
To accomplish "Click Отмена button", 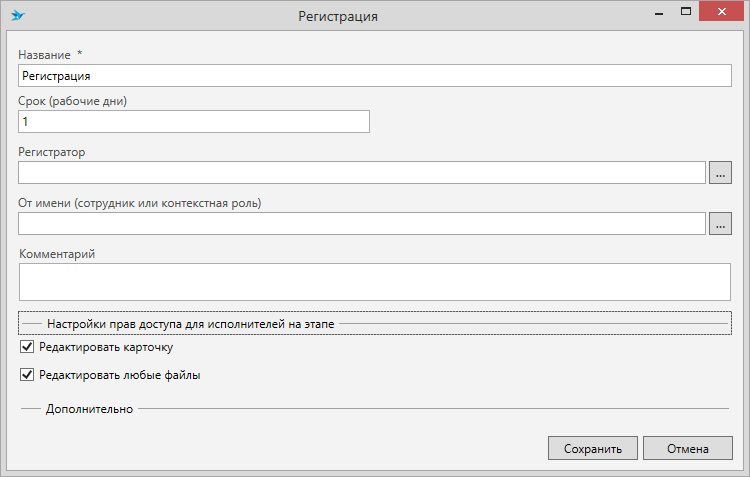I will (x=688, y=449).
